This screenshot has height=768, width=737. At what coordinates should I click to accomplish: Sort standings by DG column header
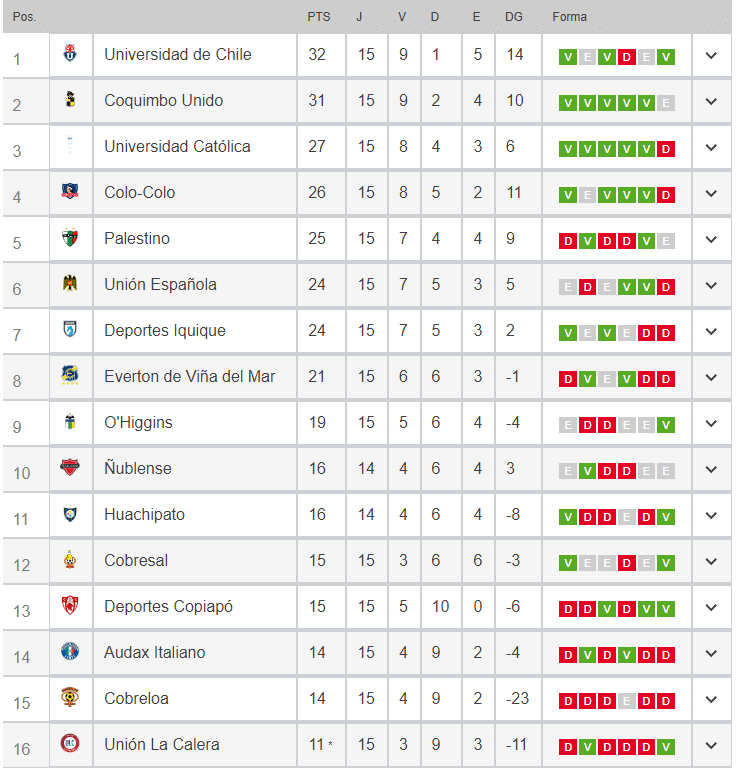[514, 17]
